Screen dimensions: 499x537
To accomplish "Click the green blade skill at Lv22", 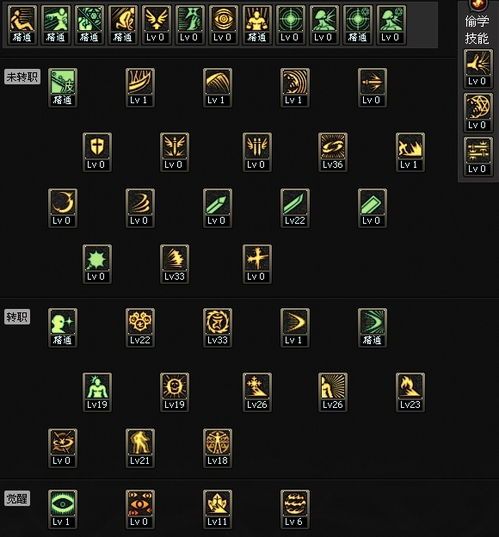I will pos(295,208).
